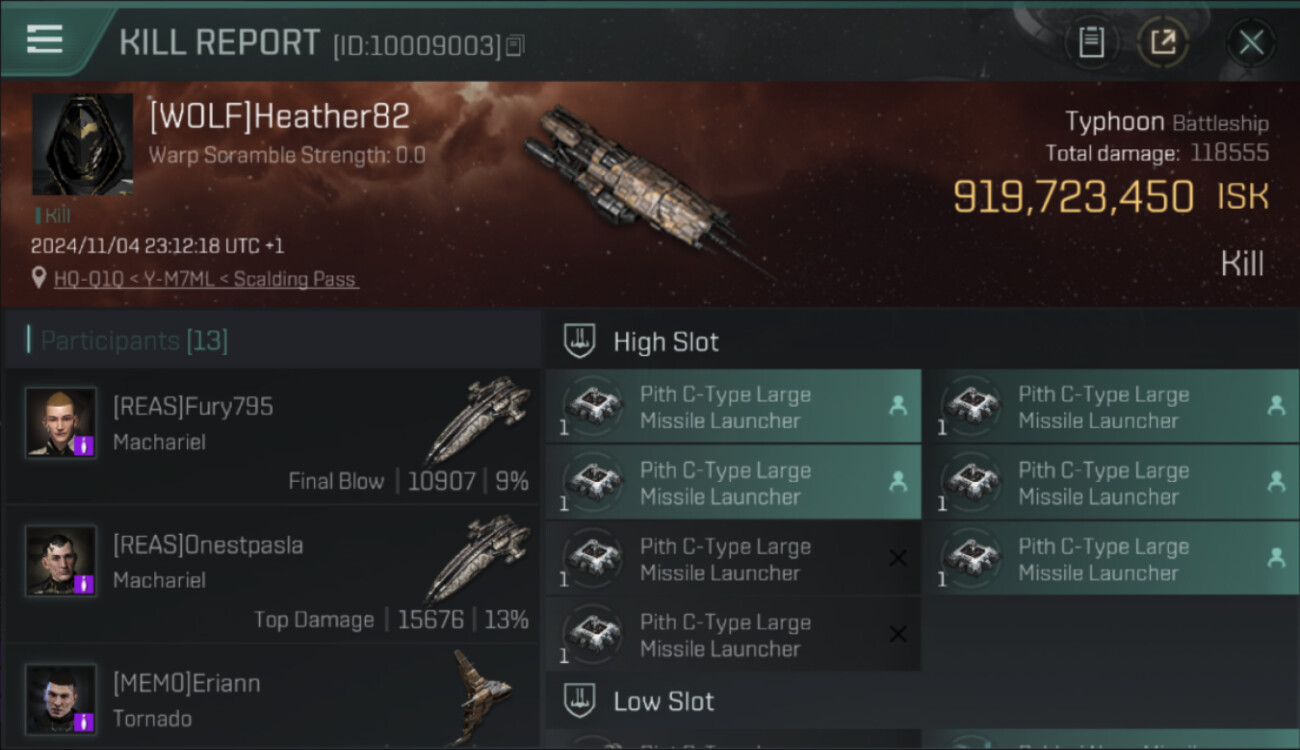The width and height of the screenshot is (1300, 750).
Task: View info badge on Onestpasla portrait
Action: [x=86, y=583]
